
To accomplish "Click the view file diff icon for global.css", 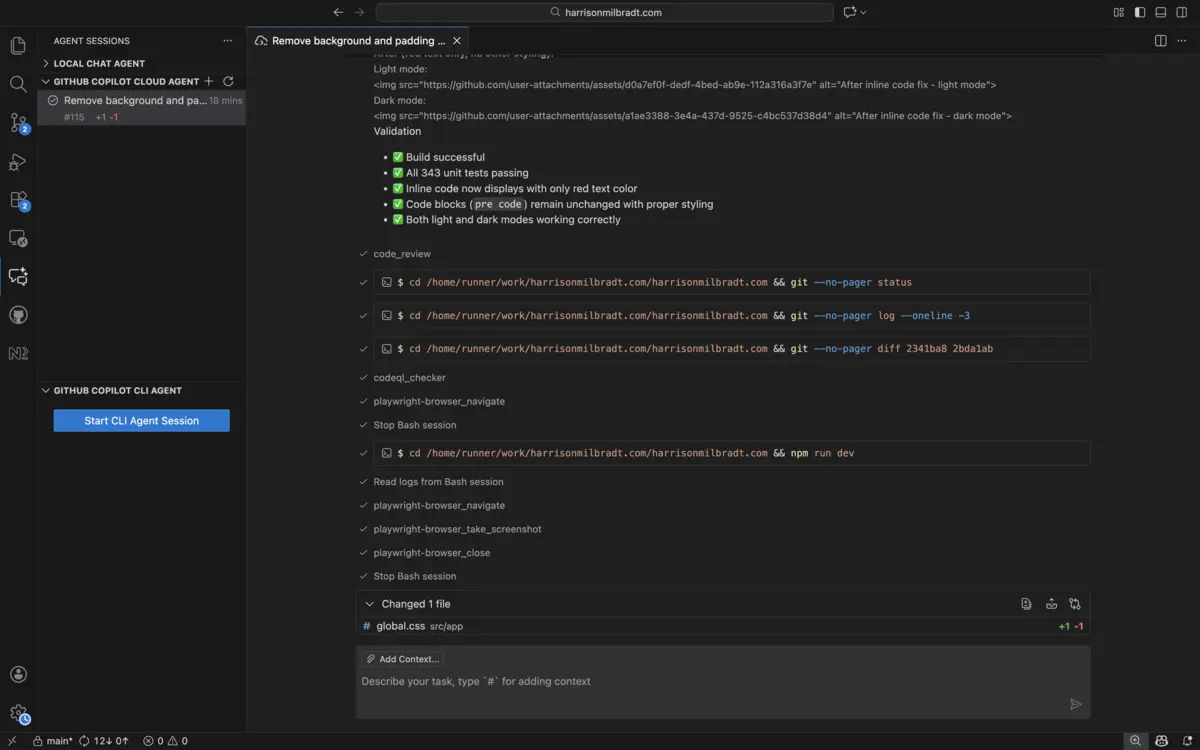I will 1026,603.
